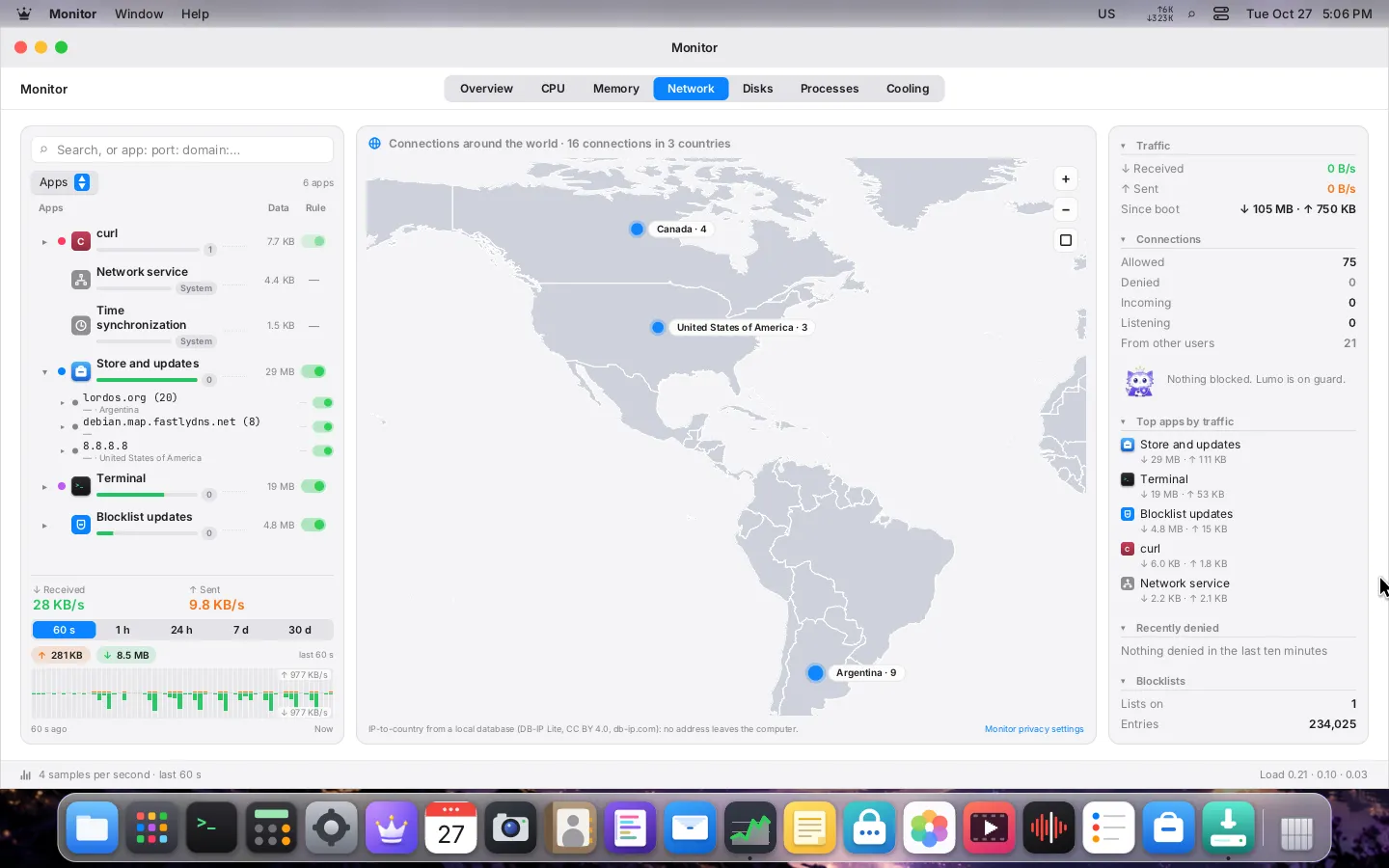The image size is (1389, 868).
Task: Click the Blocklist updates shield icon in the Apps list
Action: pyautogui.click(x=81, y=525)
